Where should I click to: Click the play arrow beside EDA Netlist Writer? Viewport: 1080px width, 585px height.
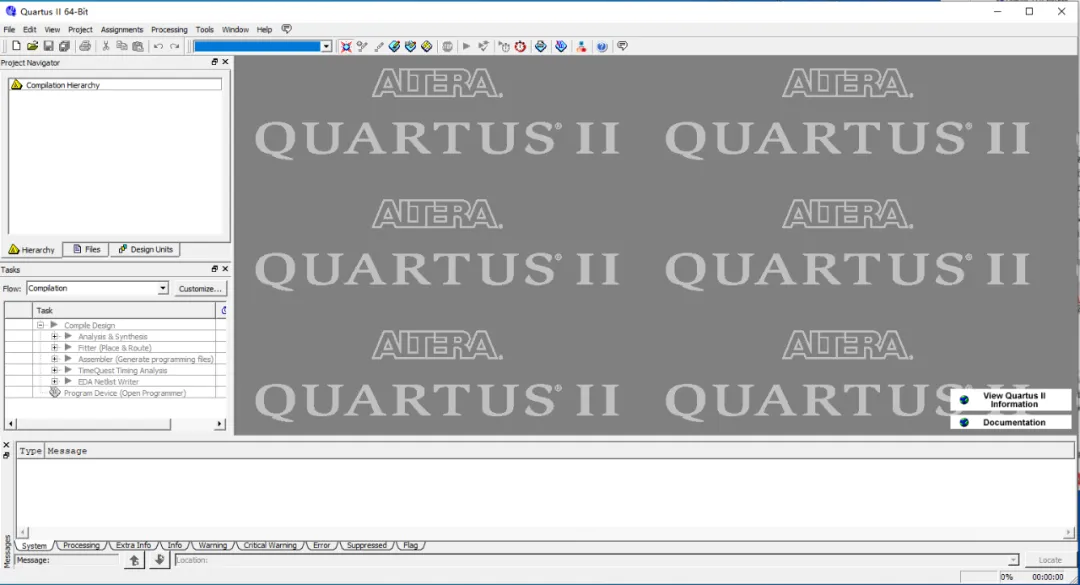[x=68, y=381]
